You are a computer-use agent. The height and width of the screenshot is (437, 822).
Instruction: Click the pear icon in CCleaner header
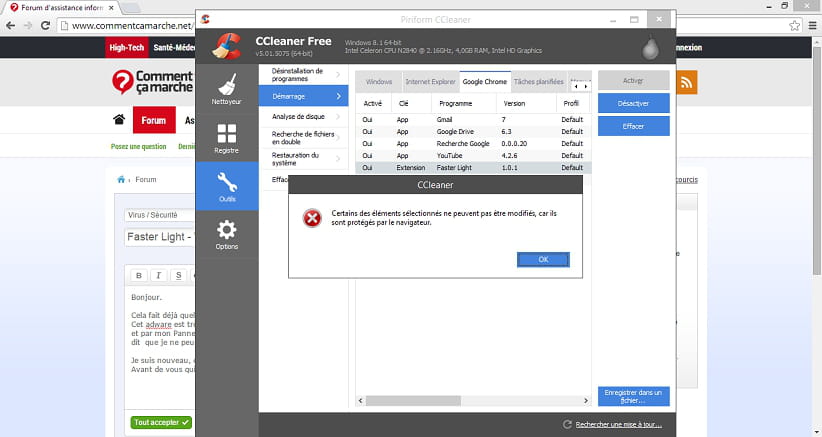point(650,47)
